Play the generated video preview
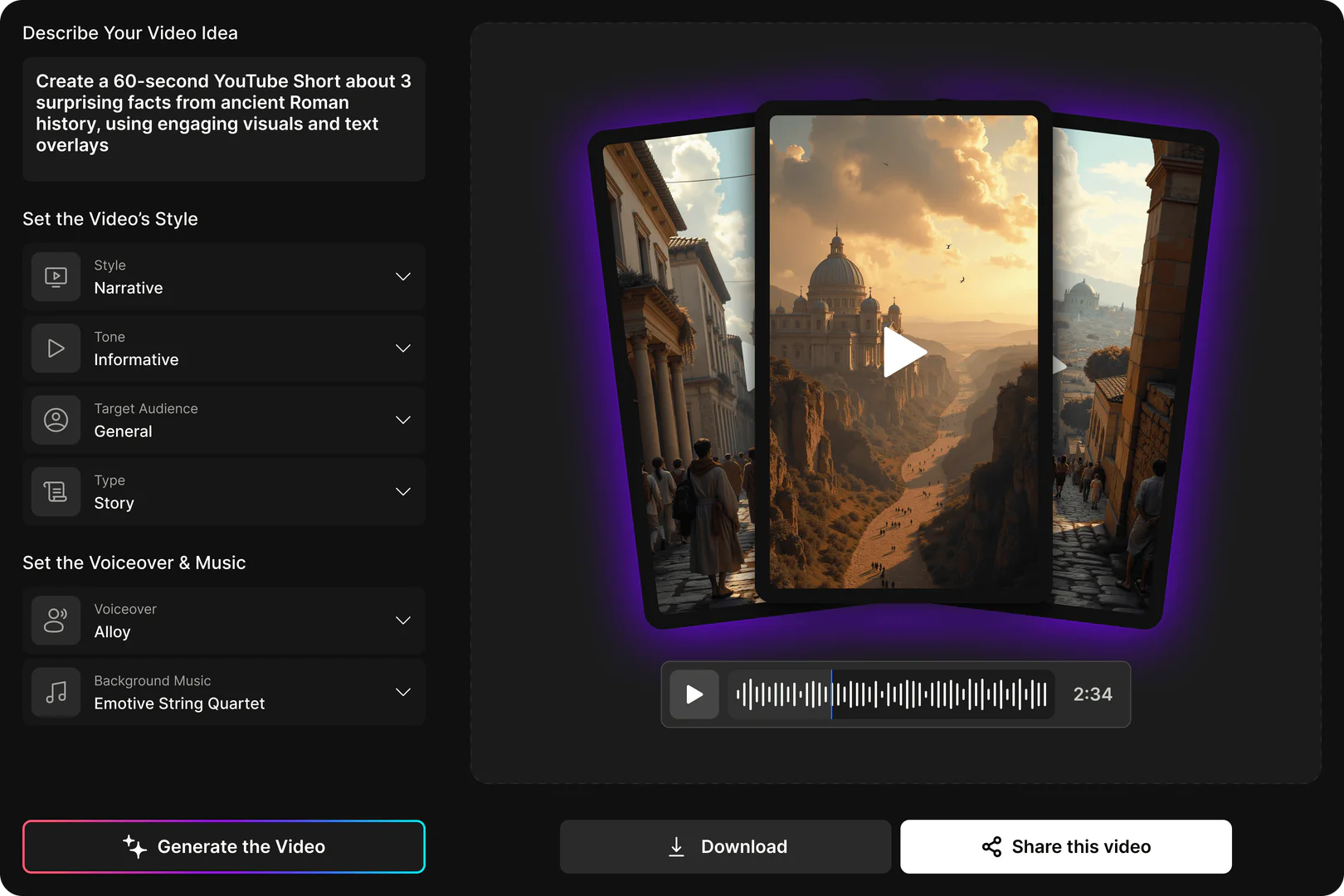 point(904,352)
